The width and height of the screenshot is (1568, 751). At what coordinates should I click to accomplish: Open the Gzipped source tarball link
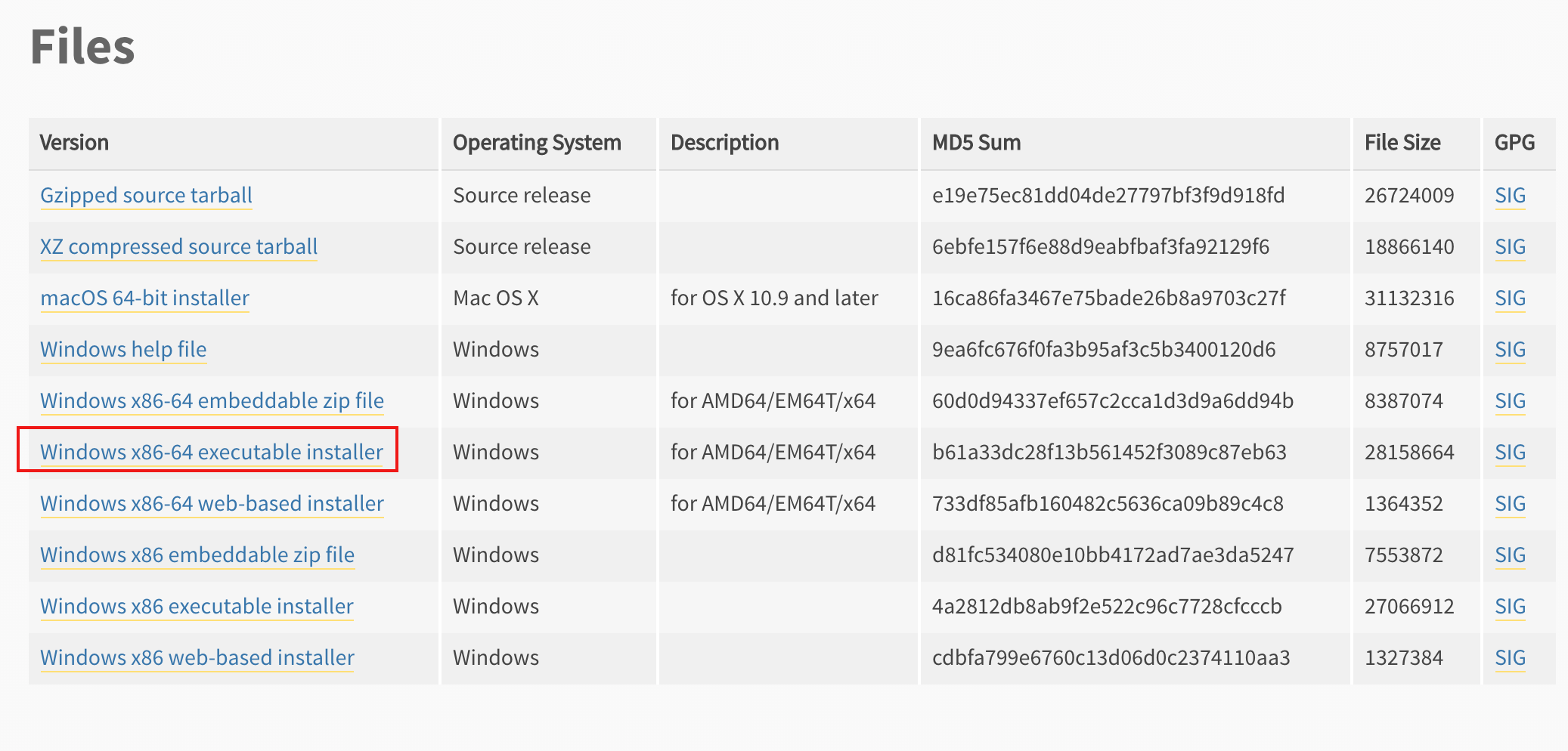point(146,196)
